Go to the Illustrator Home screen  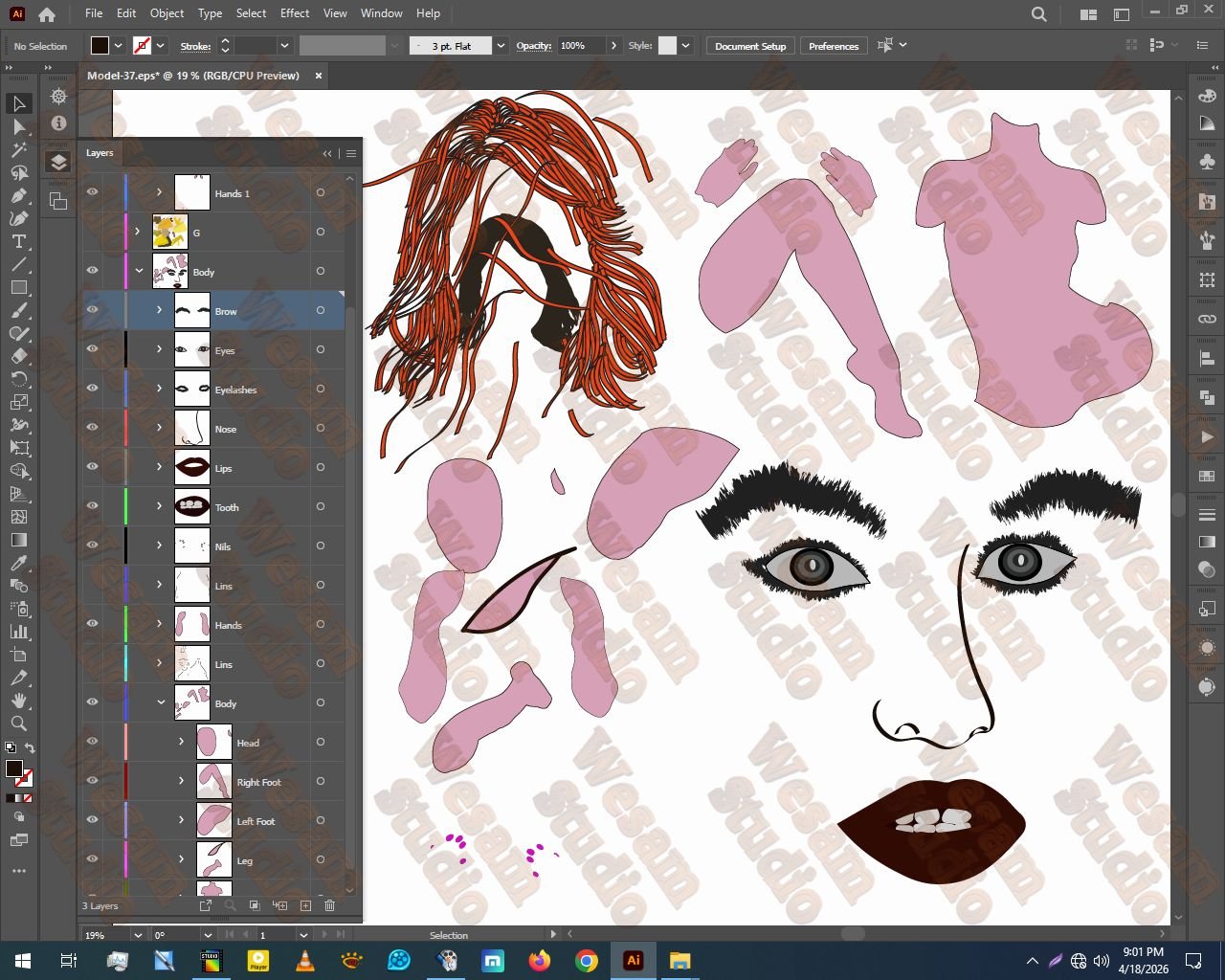coord(47,14)
